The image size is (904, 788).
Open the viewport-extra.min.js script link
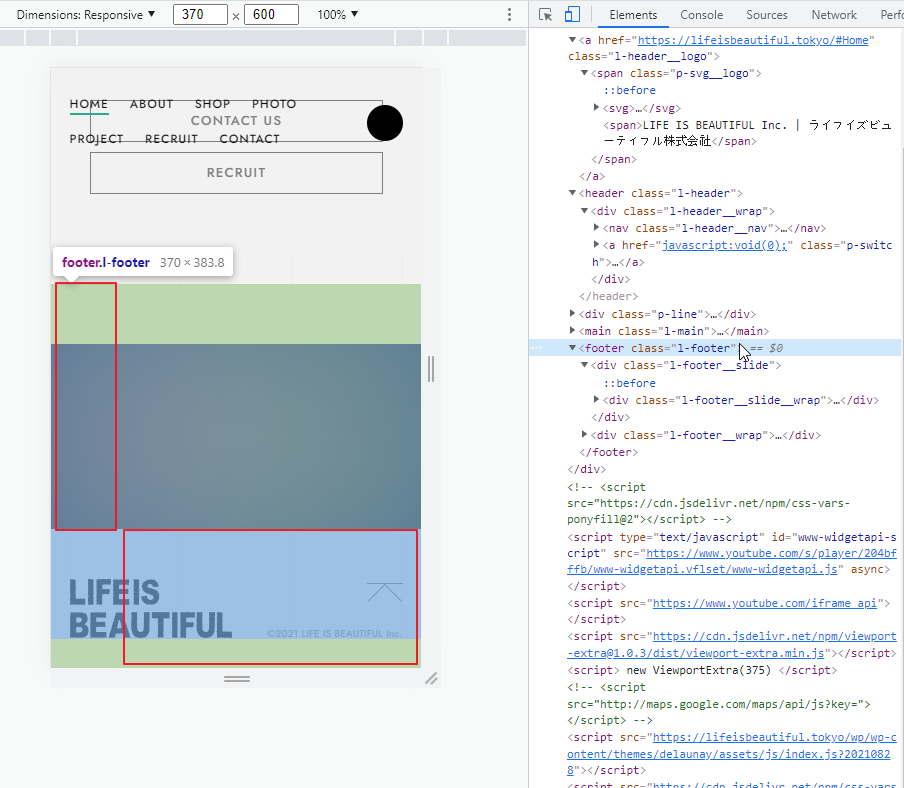click(732, 644)
